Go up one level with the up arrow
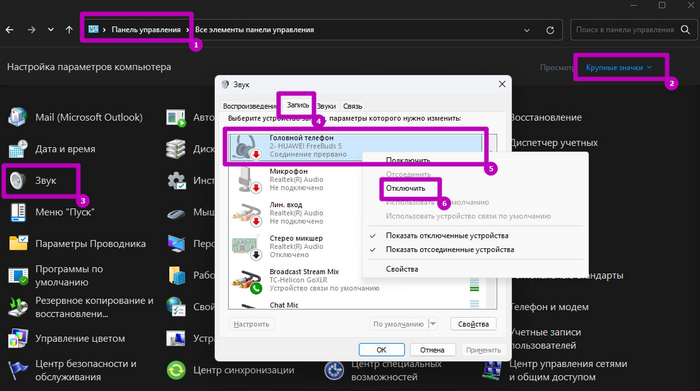Viewport: 700px width, 391px height. [69, 30]
